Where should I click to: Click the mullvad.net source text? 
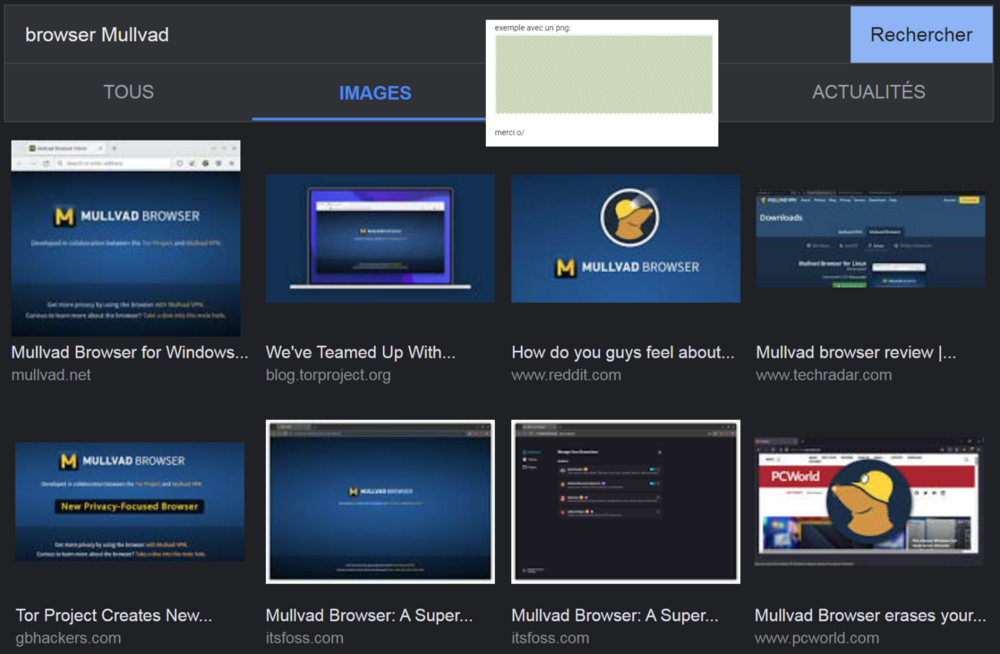[x=51, y=375]
